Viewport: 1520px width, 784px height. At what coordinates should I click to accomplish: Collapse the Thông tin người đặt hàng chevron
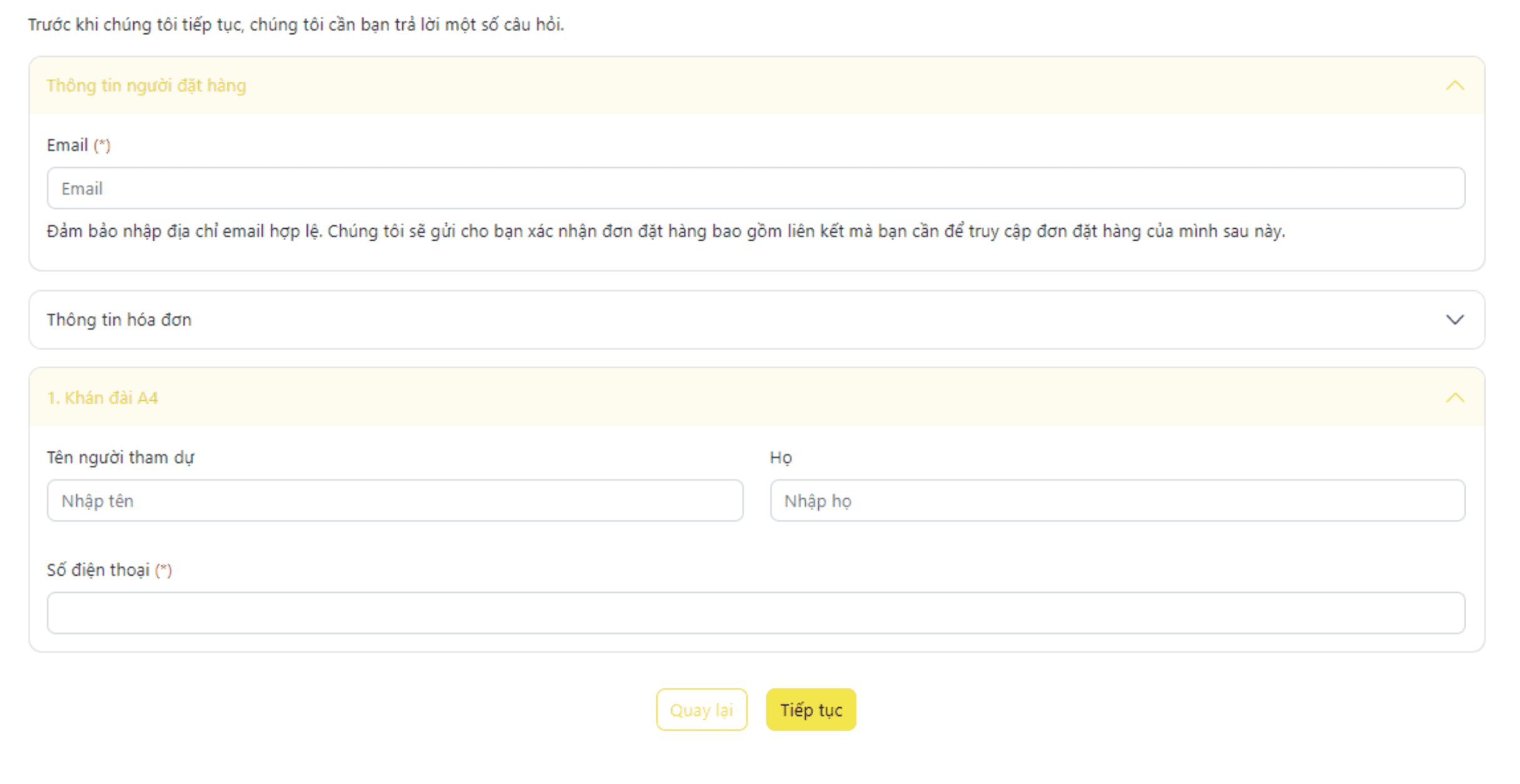pos(1455,85)
